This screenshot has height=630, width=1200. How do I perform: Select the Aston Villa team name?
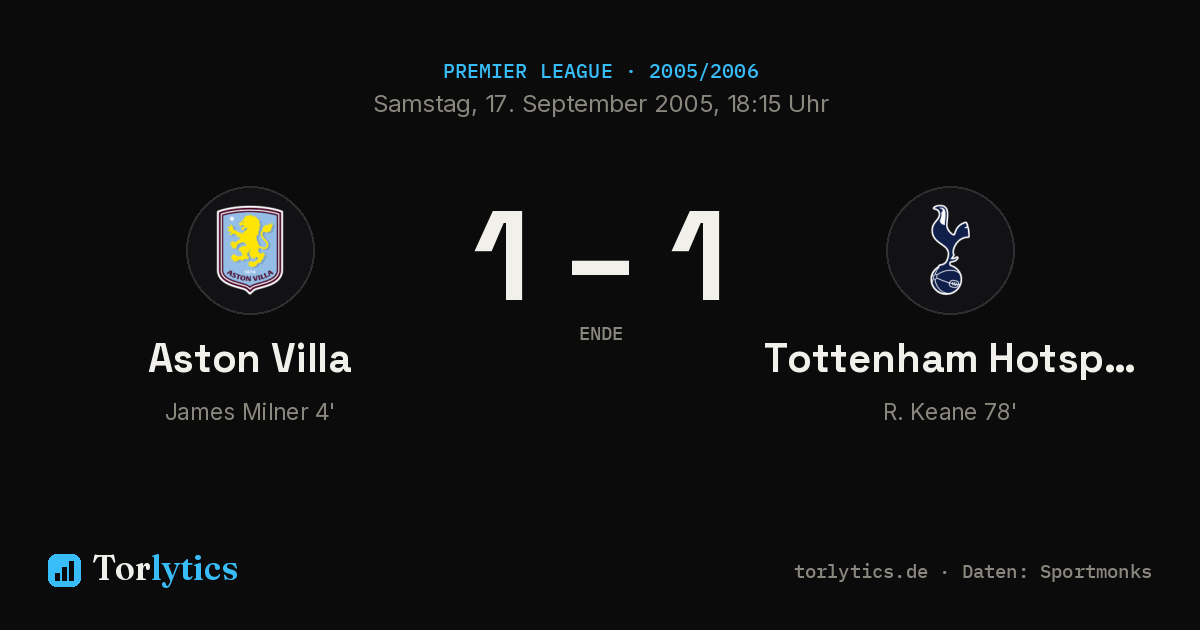250,358
